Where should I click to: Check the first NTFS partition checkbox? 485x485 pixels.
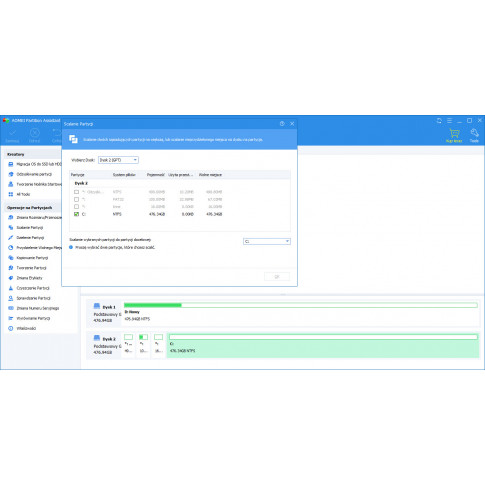[76, 192]
